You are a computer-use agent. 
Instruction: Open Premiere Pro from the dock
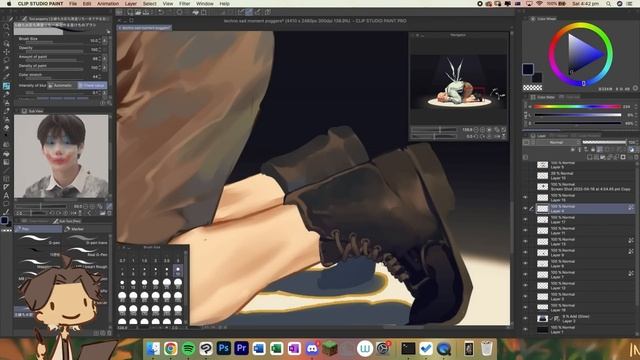pyautogui.click(x=241, y=349)
